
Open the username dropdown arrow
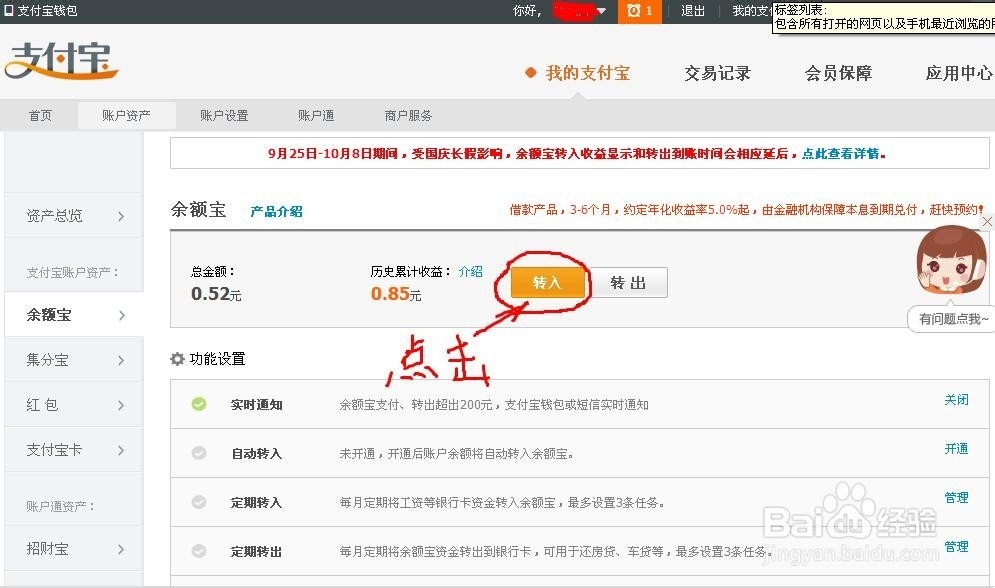coord(601,11)
